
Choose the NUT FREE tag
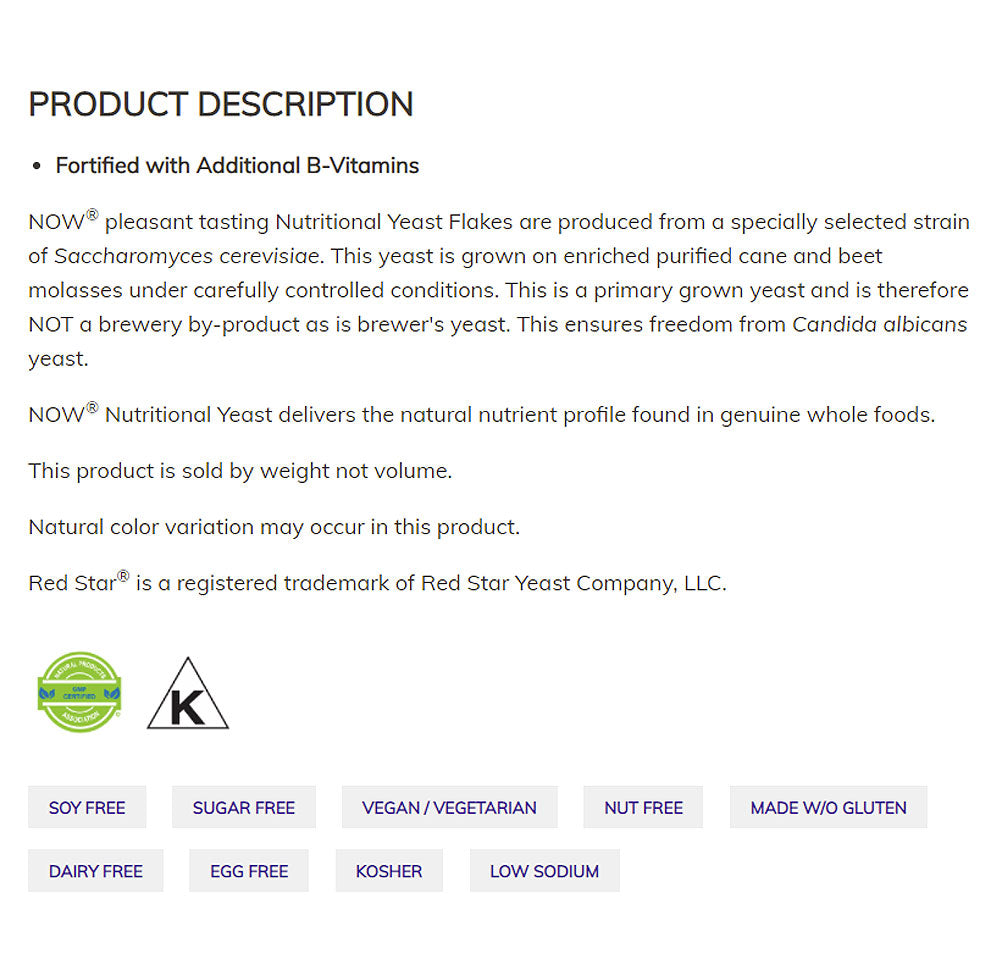643,807
